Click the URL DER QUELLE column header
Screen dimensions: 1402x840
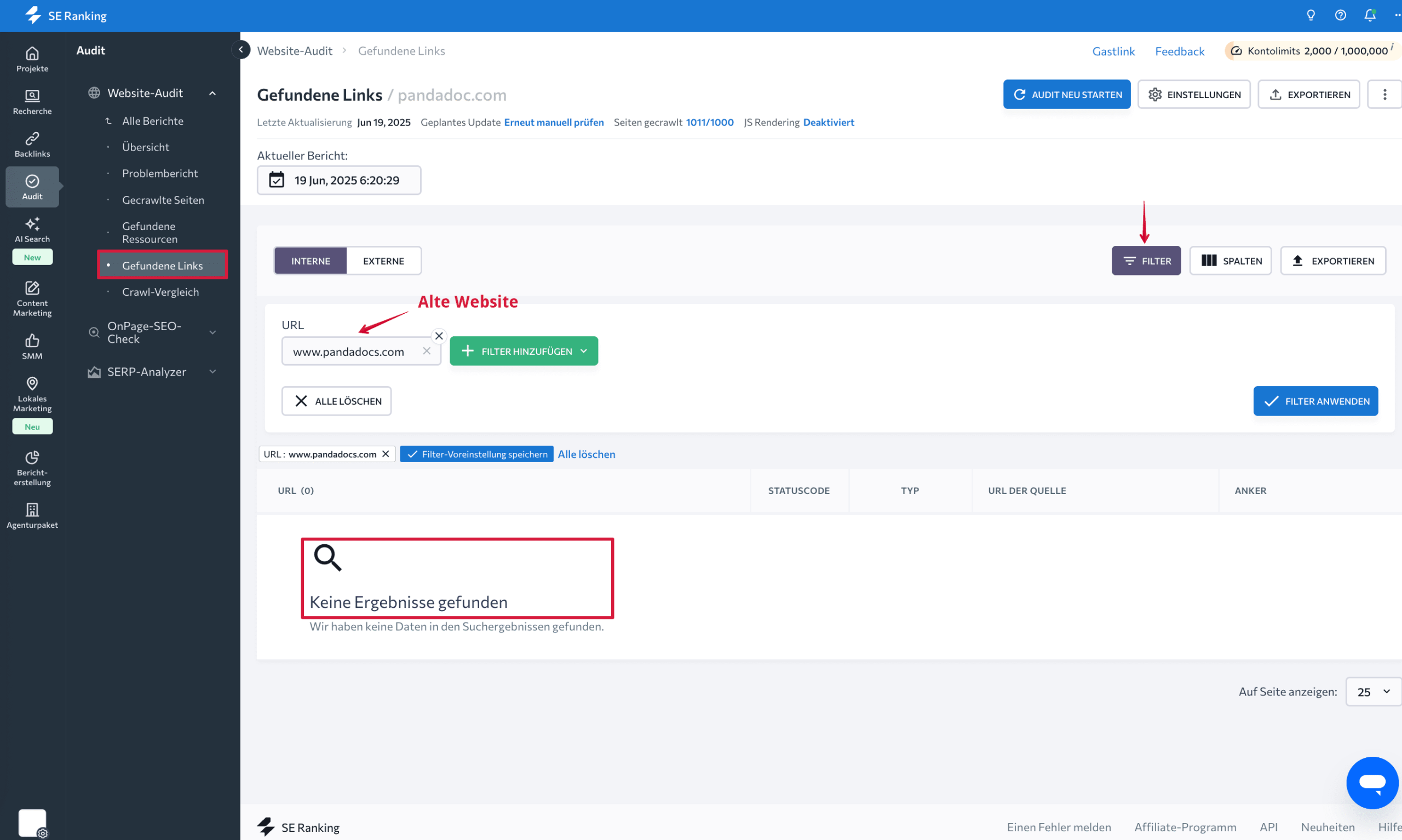[1027, 491]
